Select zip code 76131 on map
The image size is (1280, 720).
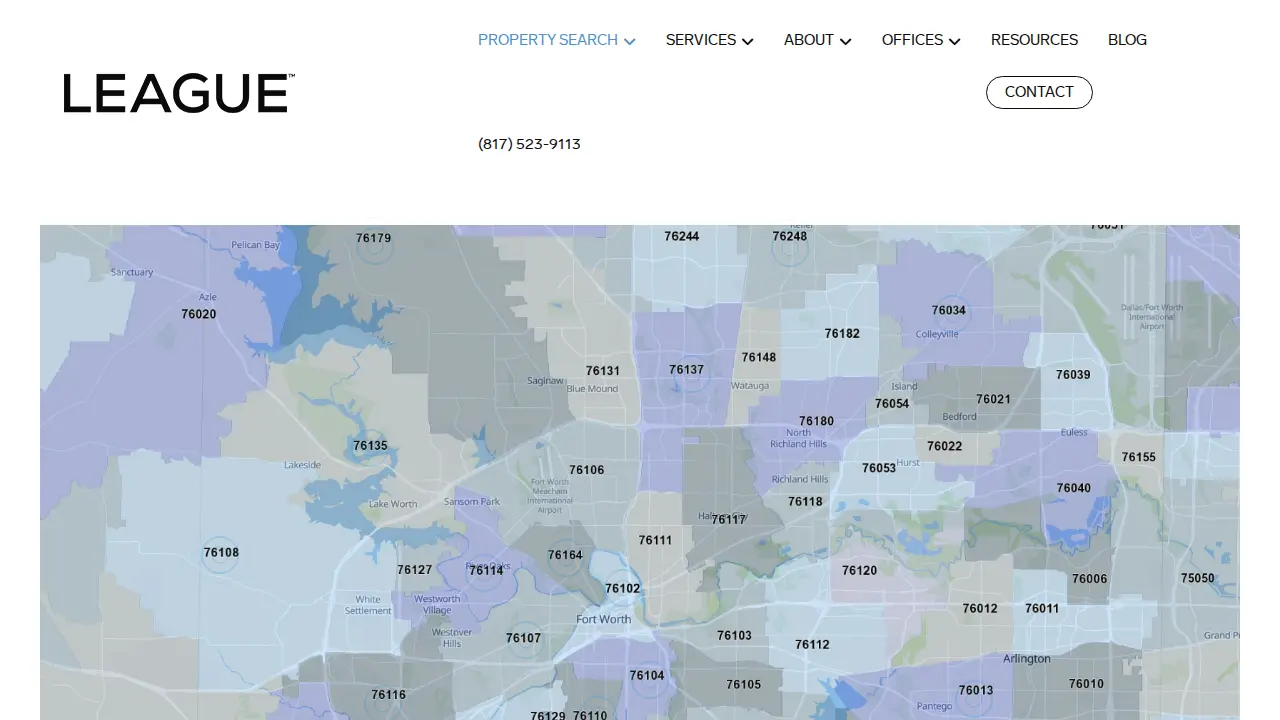click(x=602, y=370)
